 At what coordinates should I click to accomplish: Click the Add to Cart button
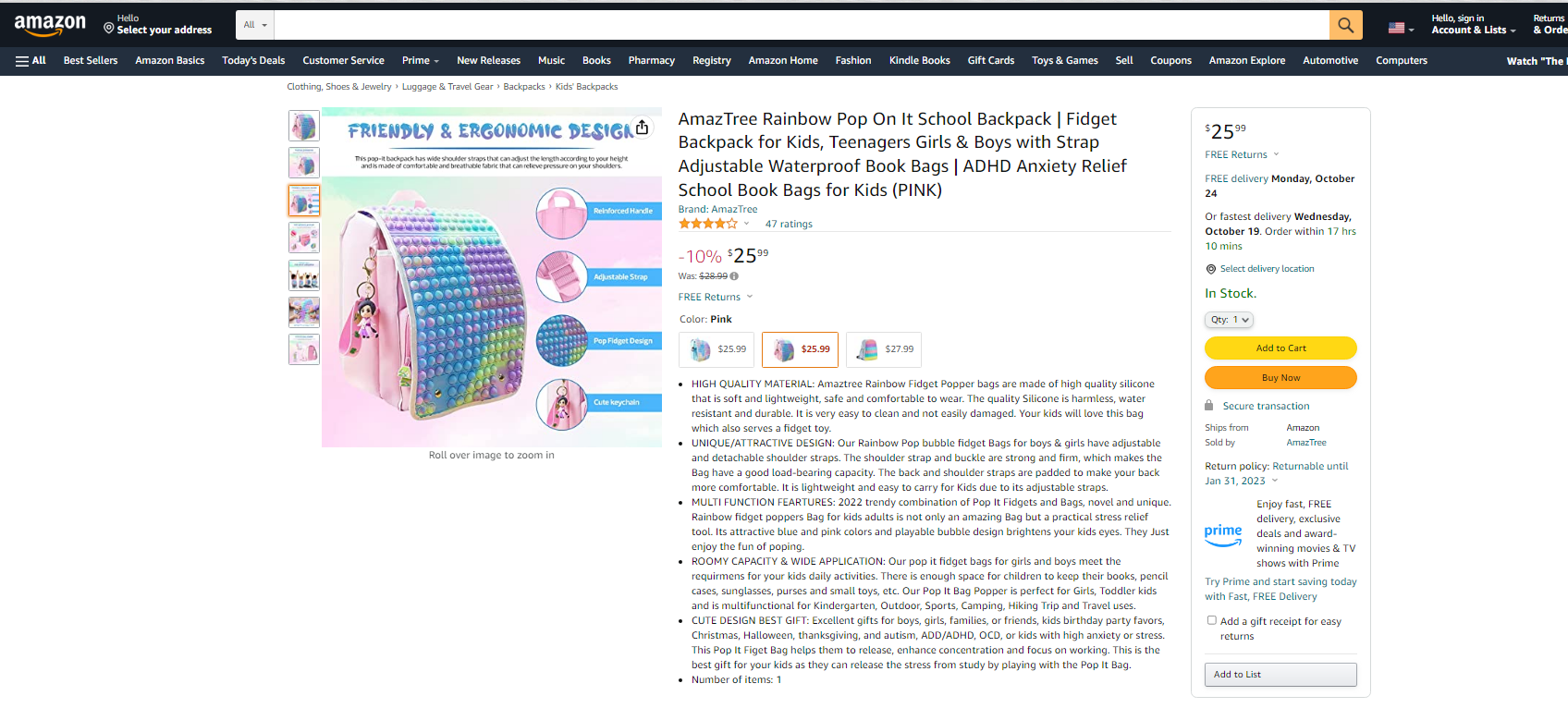(1280, 348)
